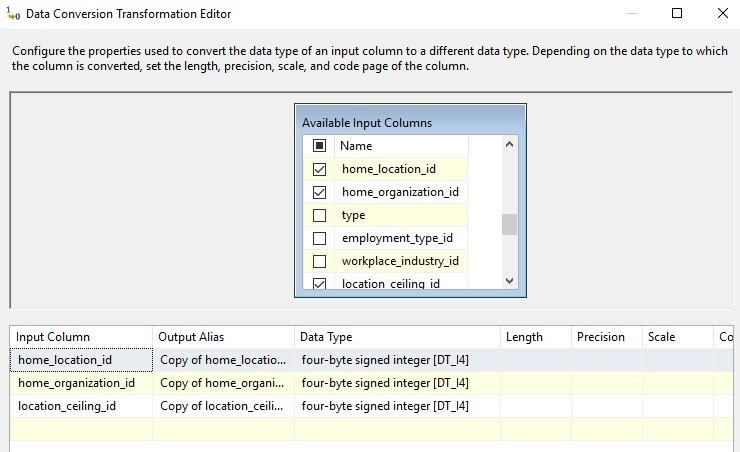
Task: Click the Output Alias column header
Action: pos(223,337)
